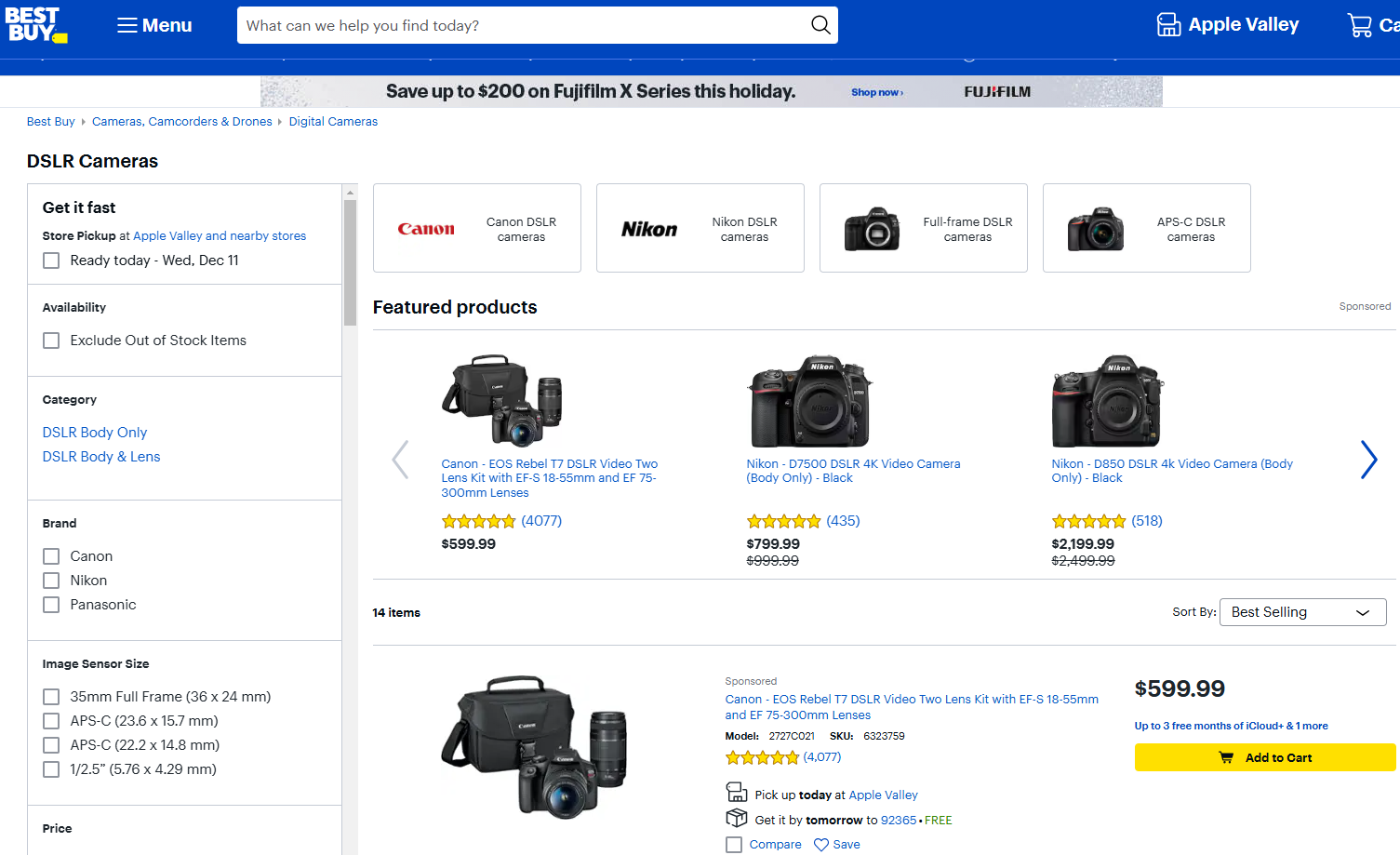Screen dimensions: 1400x855
Task: Click the Best Buy breadcrumb link
Action: click(x=51, y=122)
